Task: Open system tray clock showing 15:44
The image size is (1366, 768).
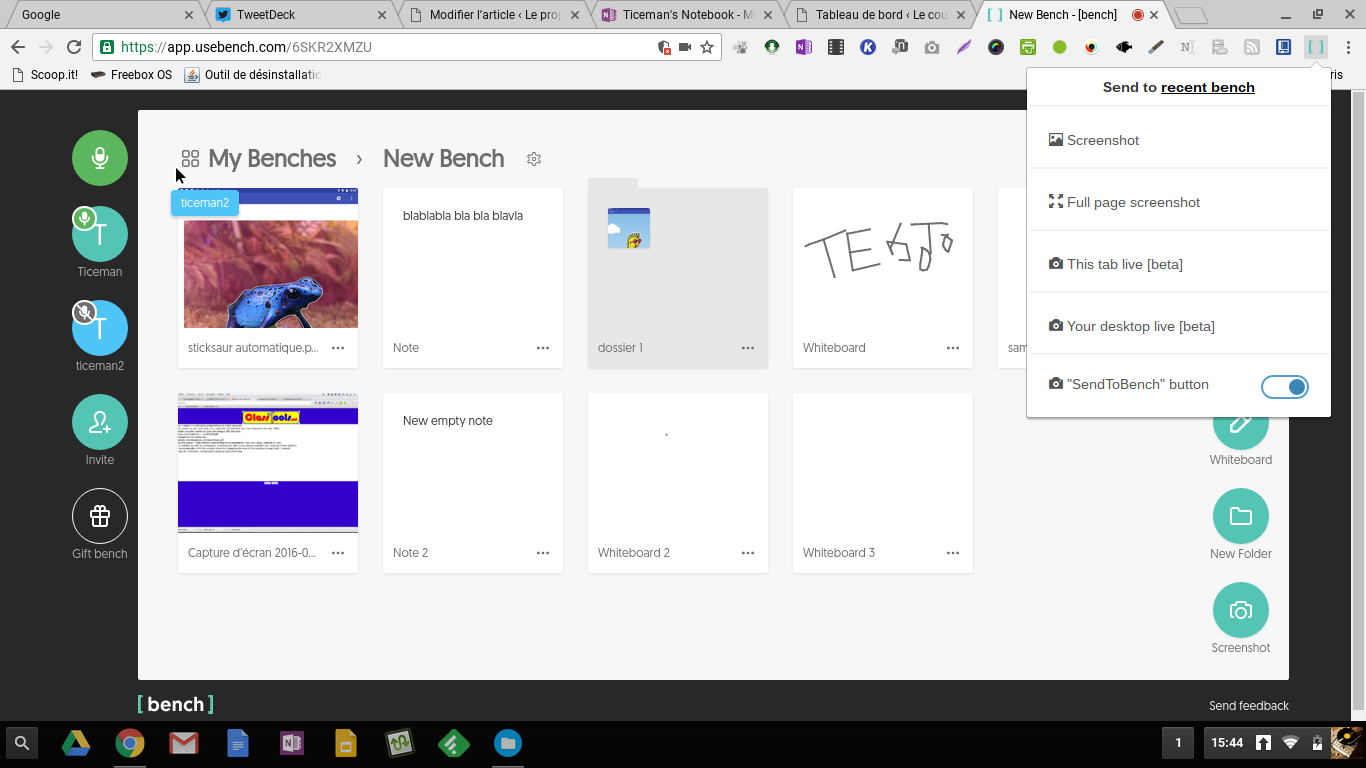Action: (1227, 743)
